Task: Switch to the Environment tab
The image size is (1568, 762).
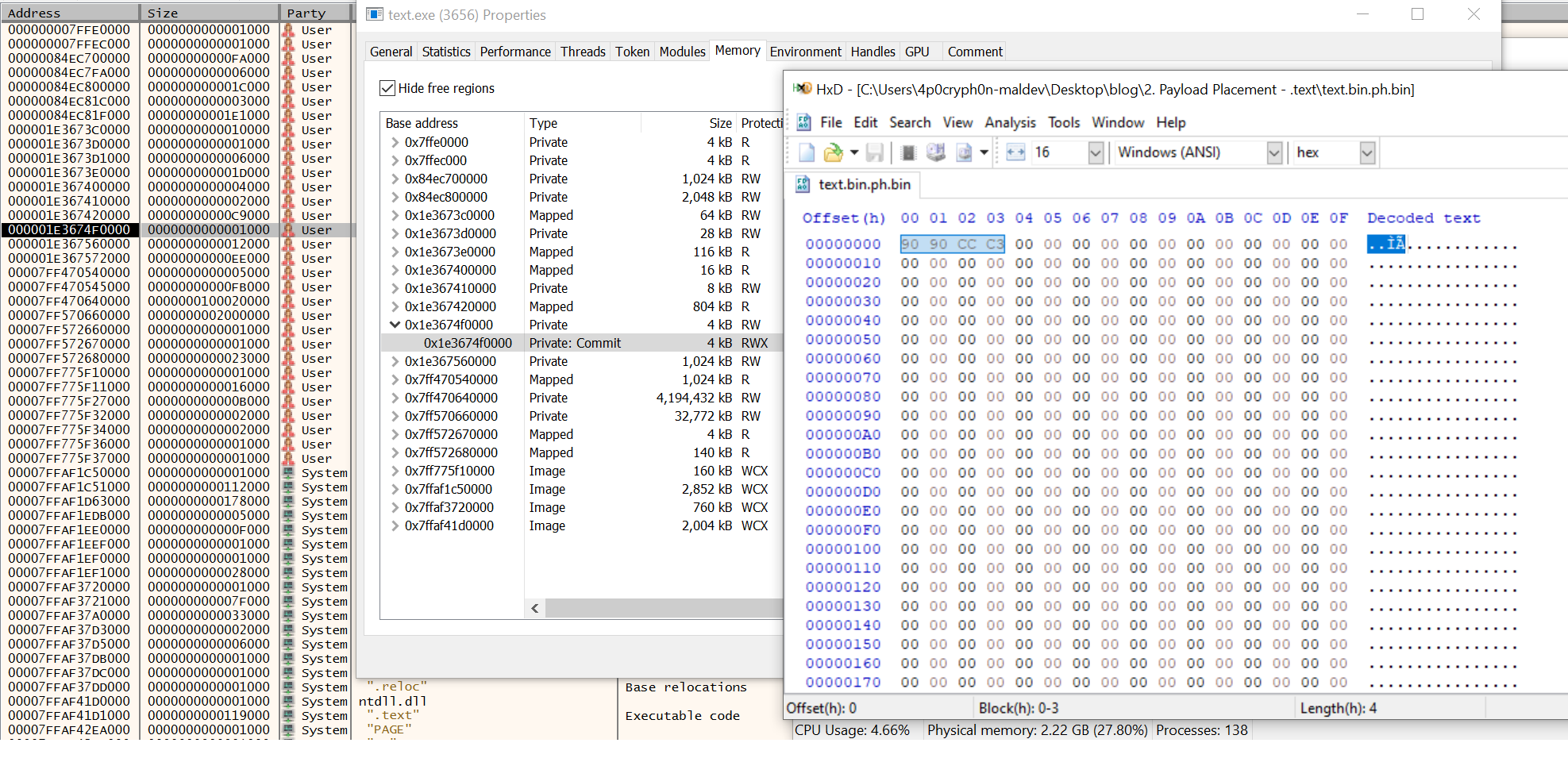Action: [x=805, y=52]
